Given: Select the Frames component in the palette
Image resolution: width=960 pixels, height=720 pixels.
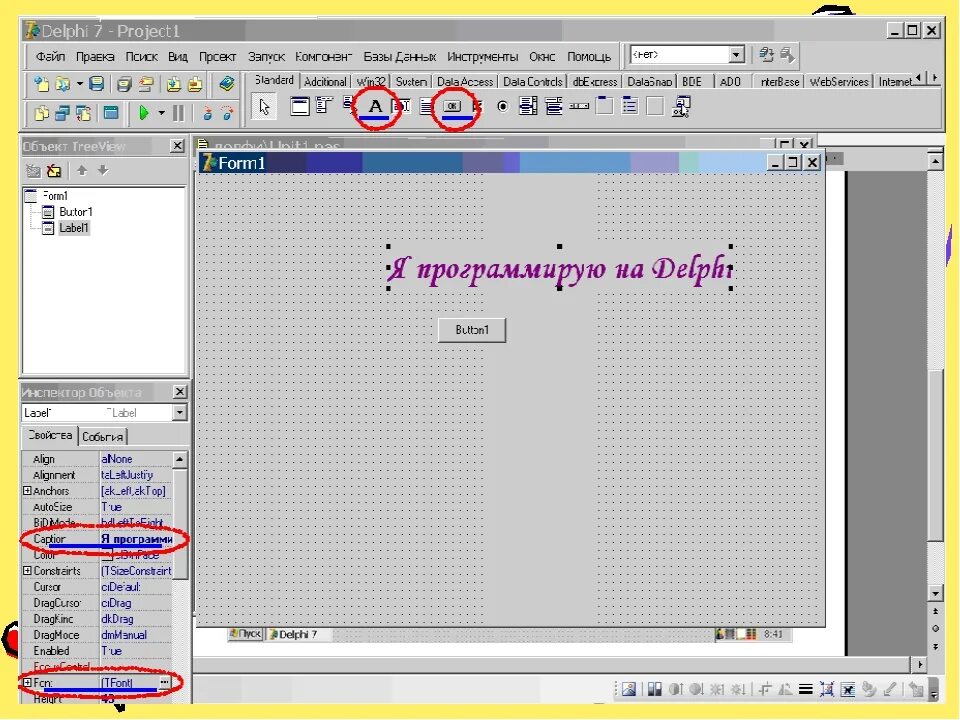Looking at the screenshot, I should coord(300,107).
